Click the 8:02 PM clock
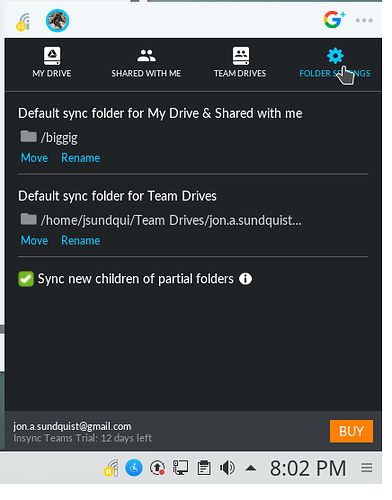Image resolution: width=392 pixels, height=500 pixels. 308,468
